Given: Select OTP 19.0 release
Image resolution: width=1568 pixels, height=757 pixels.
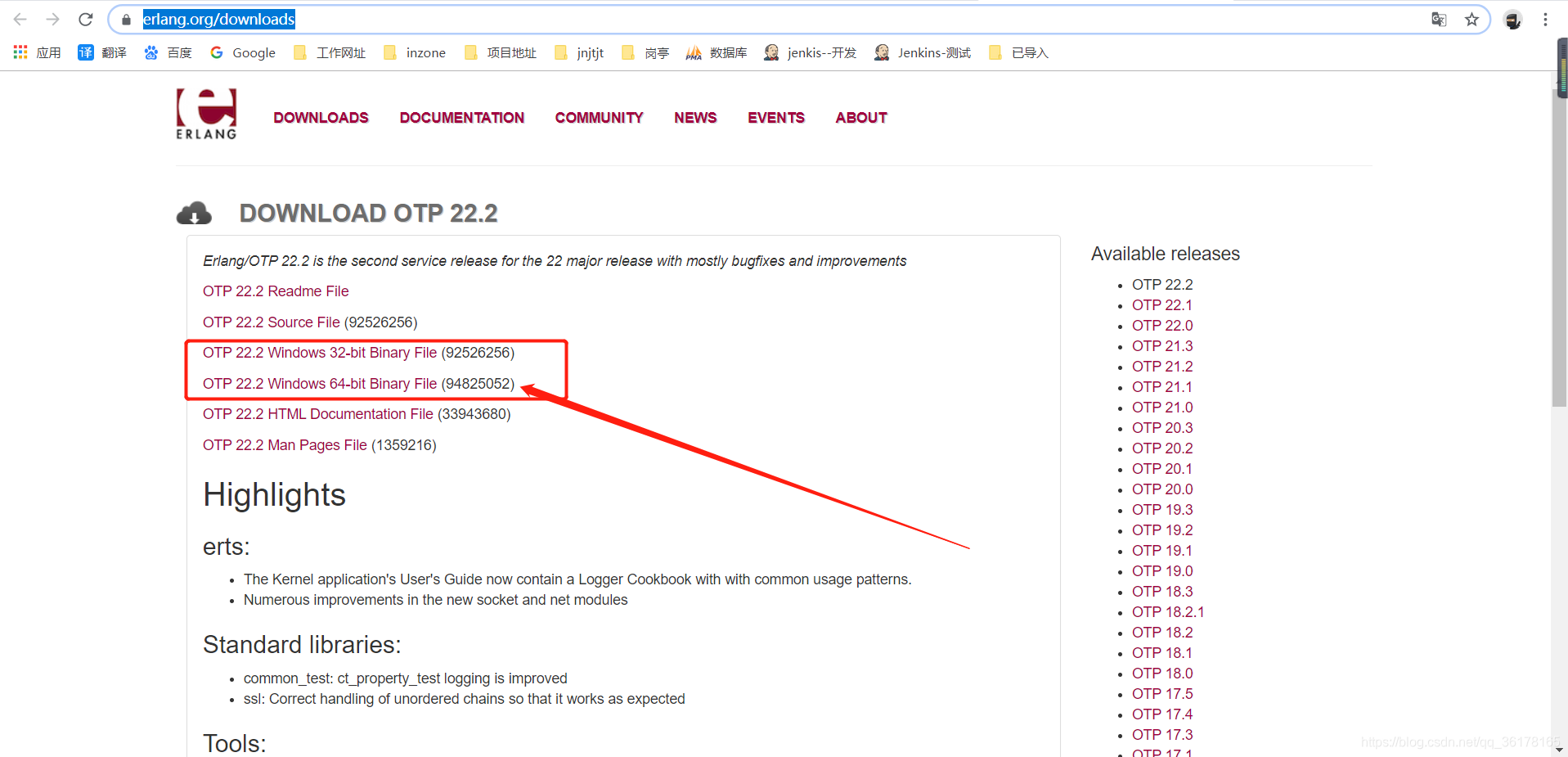Looking at the screenshot, I should click(1162, 571).
